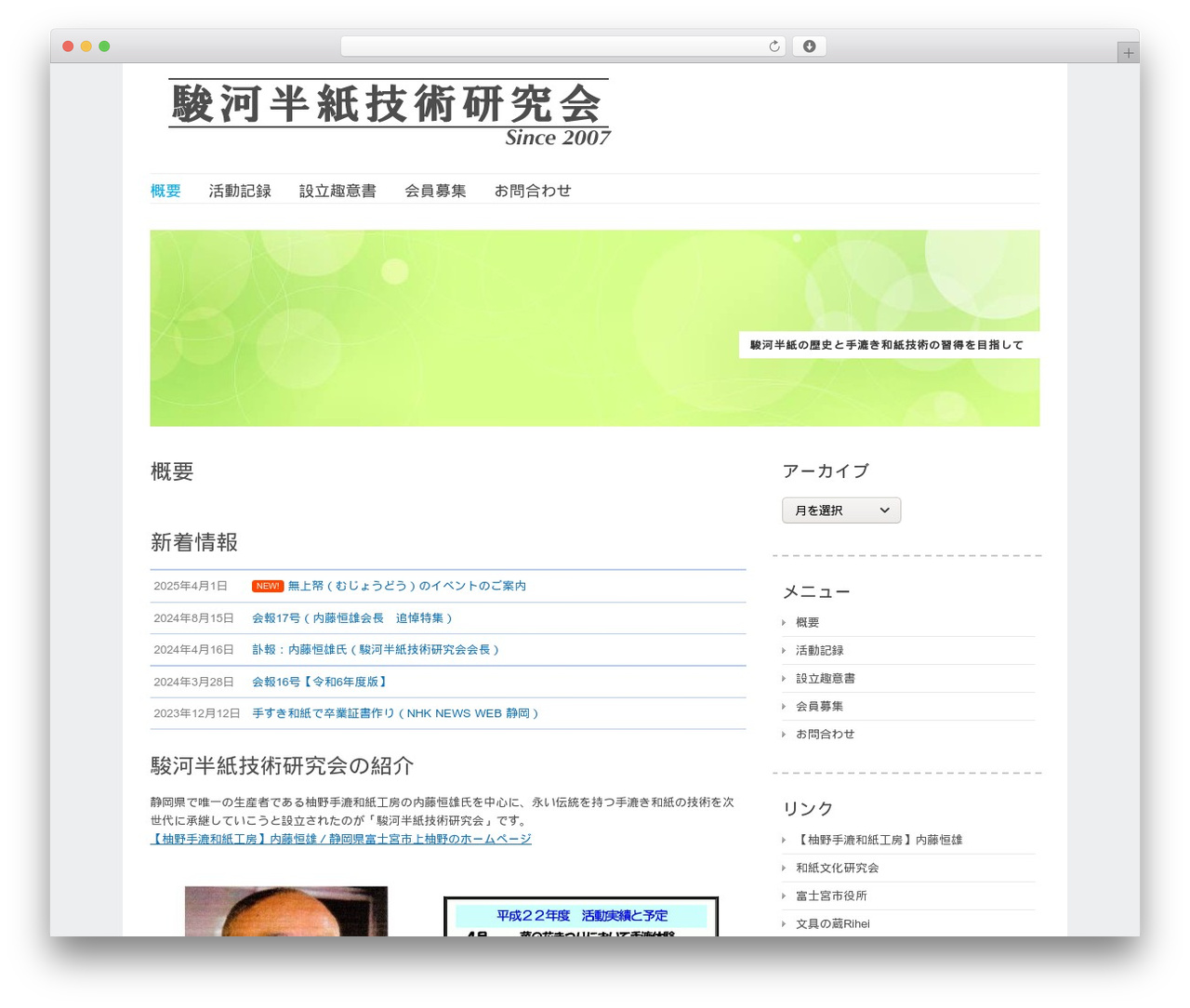The image size is (1190, 1008).
Task: Open 会報17号（内藤恒雄会長 追悼特集）link
Action: pos(352,618)
